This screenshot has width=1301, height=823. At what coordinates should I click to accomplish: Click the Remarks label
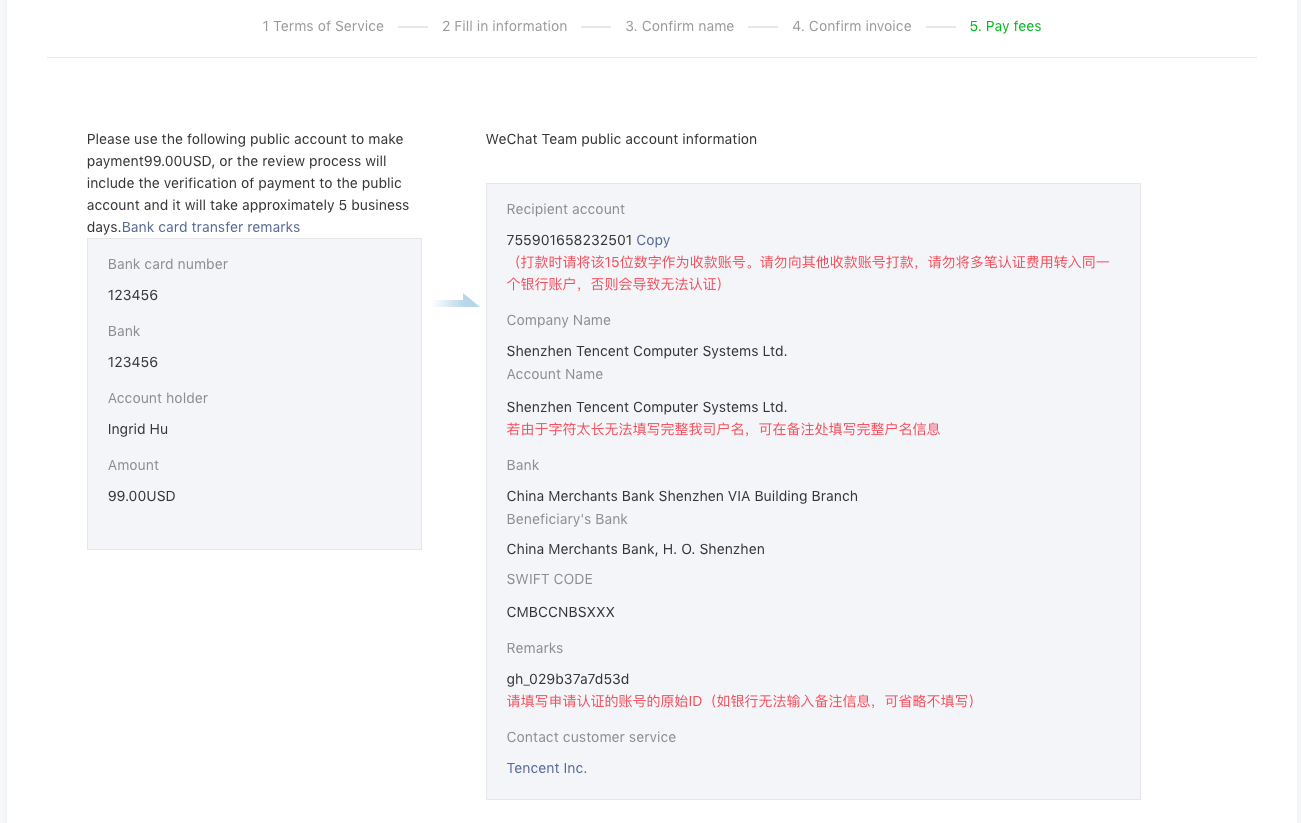[535, 648]
